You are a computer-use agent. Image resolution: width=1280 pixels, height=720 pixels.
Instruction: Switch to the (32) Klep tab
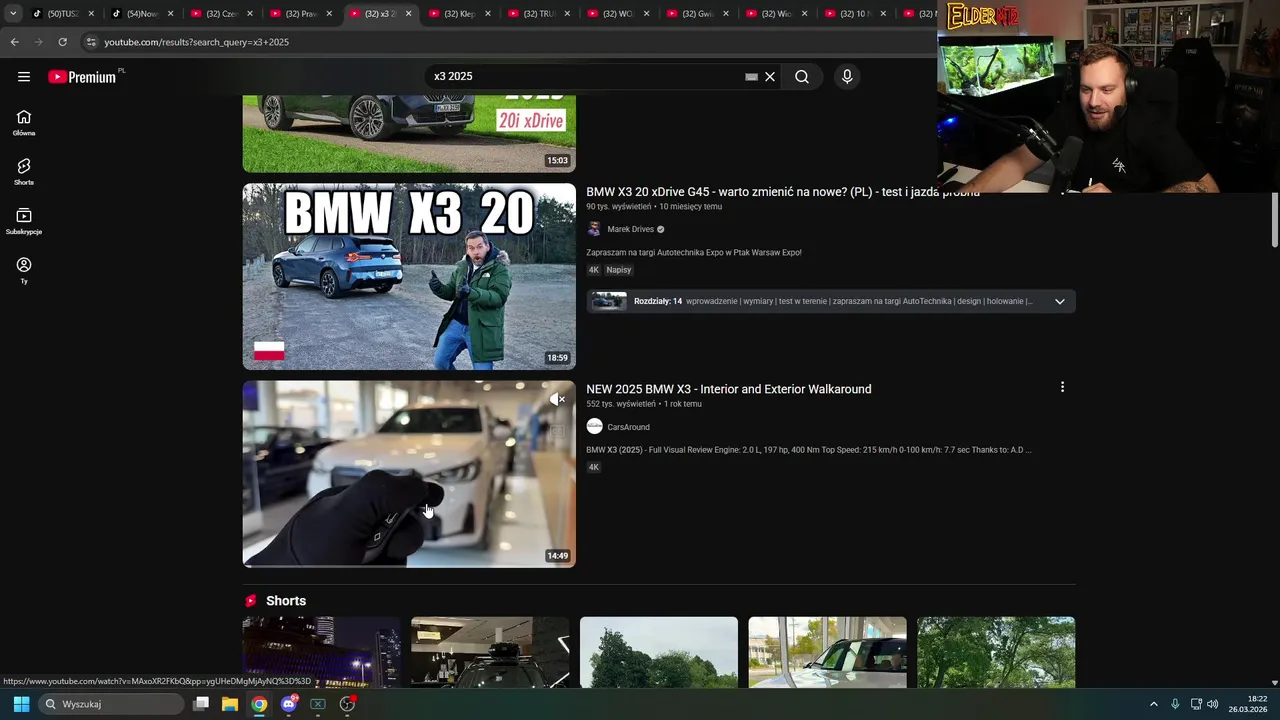pos(459,14)
